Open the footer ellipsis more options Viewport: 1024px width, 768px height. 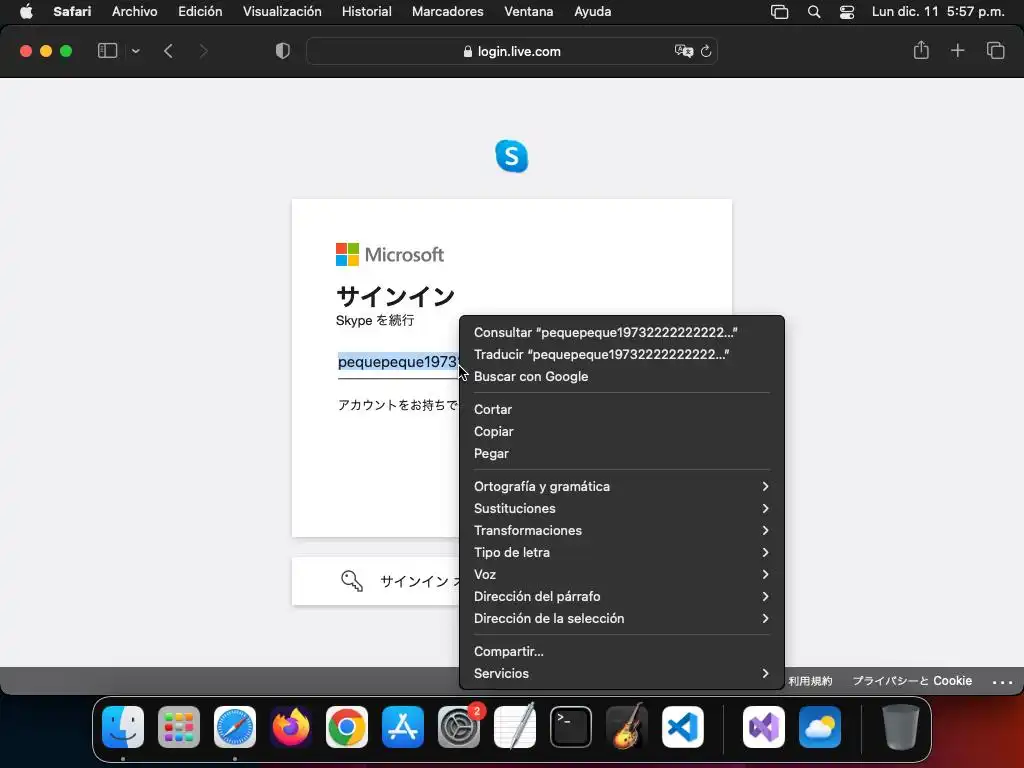[x=1002, y=682]
